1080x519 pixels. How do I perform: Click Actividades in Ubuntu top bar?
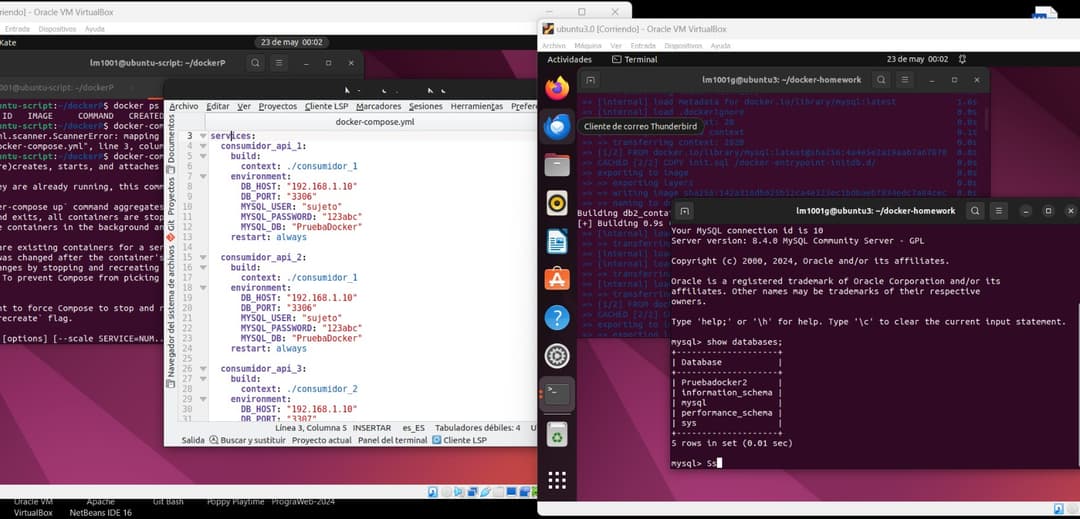click(x=569, y=59)
